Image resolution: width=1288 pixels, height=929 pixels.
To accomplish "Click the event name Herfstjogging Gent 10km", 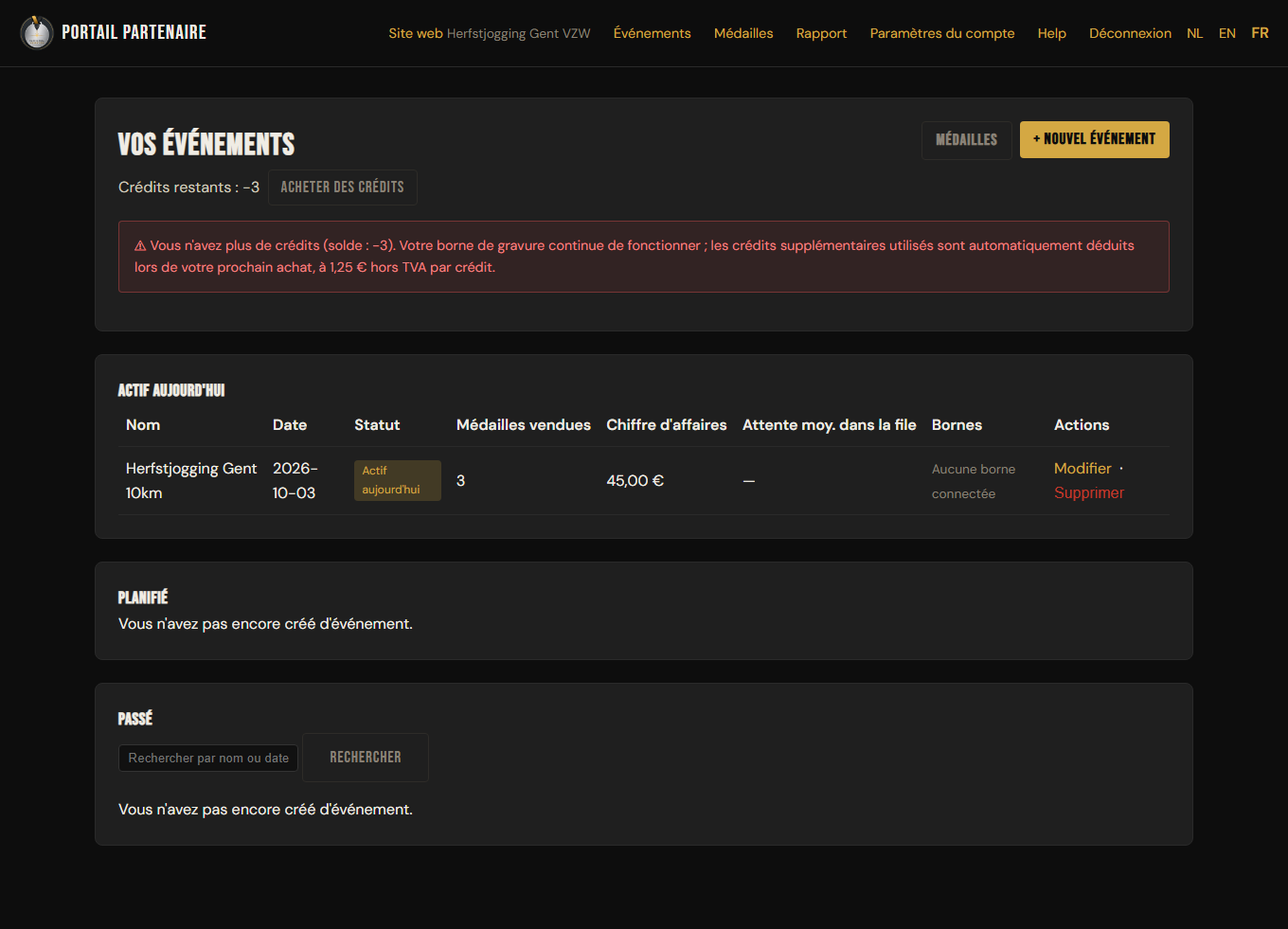I will point(191,481).
